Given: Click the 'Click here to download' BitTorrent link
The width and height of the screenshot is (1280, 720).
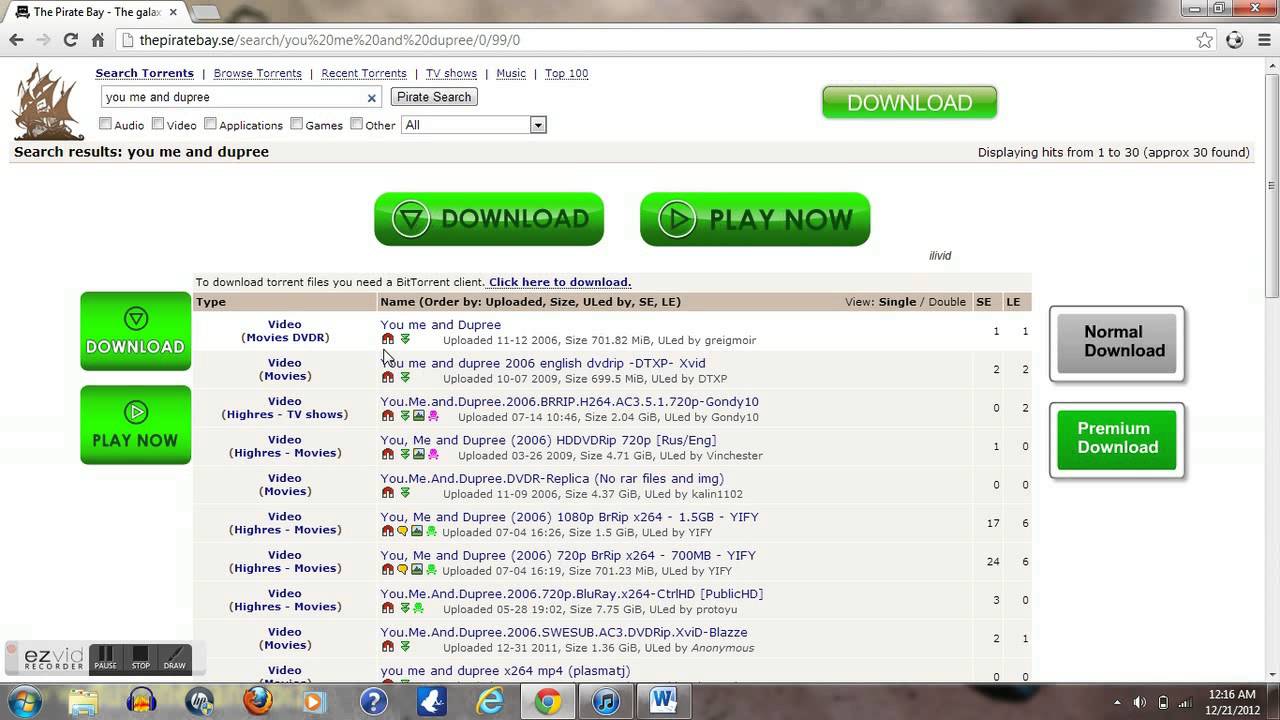Looking at the screenshot, I should coord(560,282).
